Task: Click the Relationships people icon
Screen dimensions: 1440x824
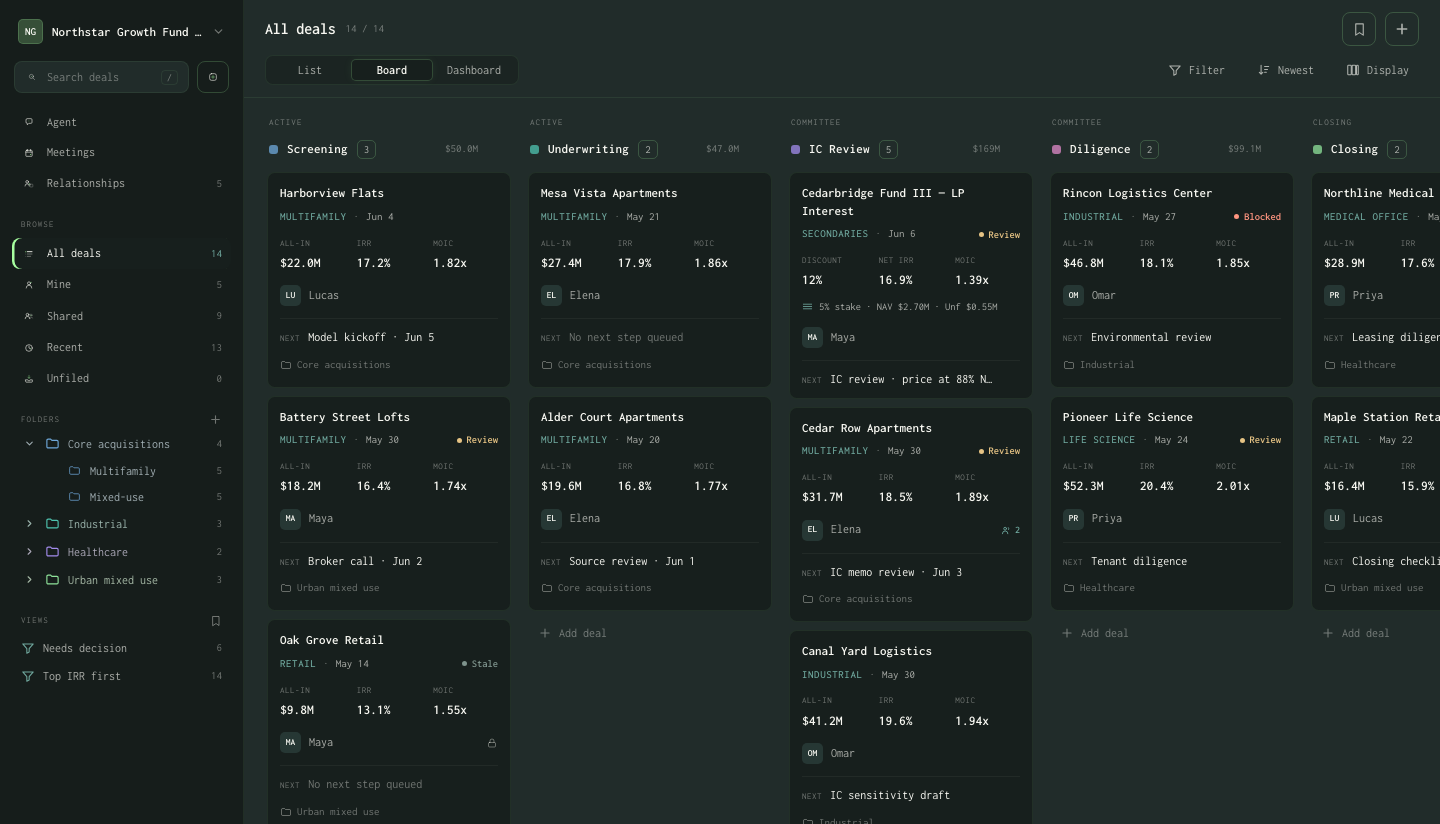Action: point(29,184)
